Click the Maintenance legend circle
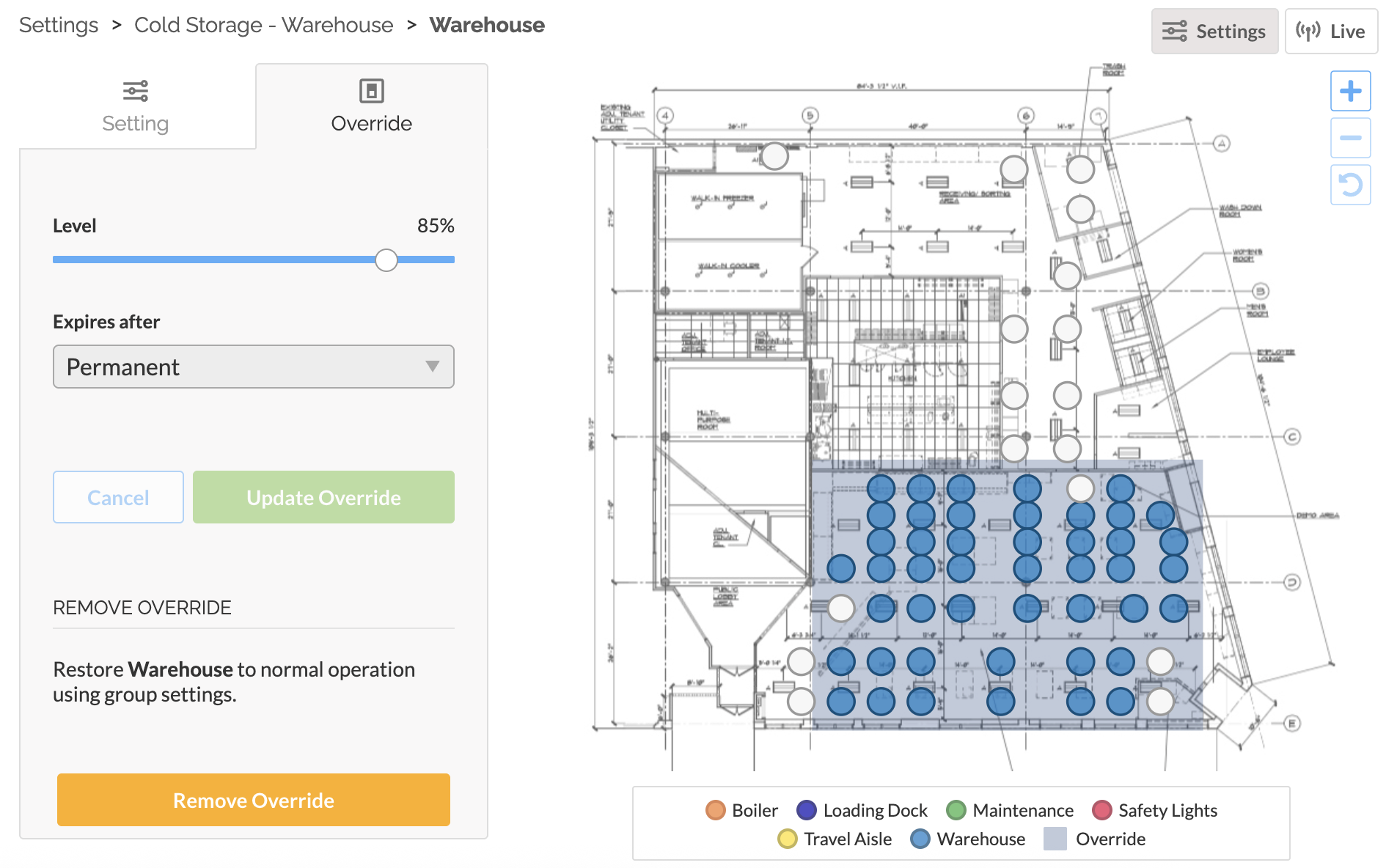1386x868 pixels. [x=956, y=810]
